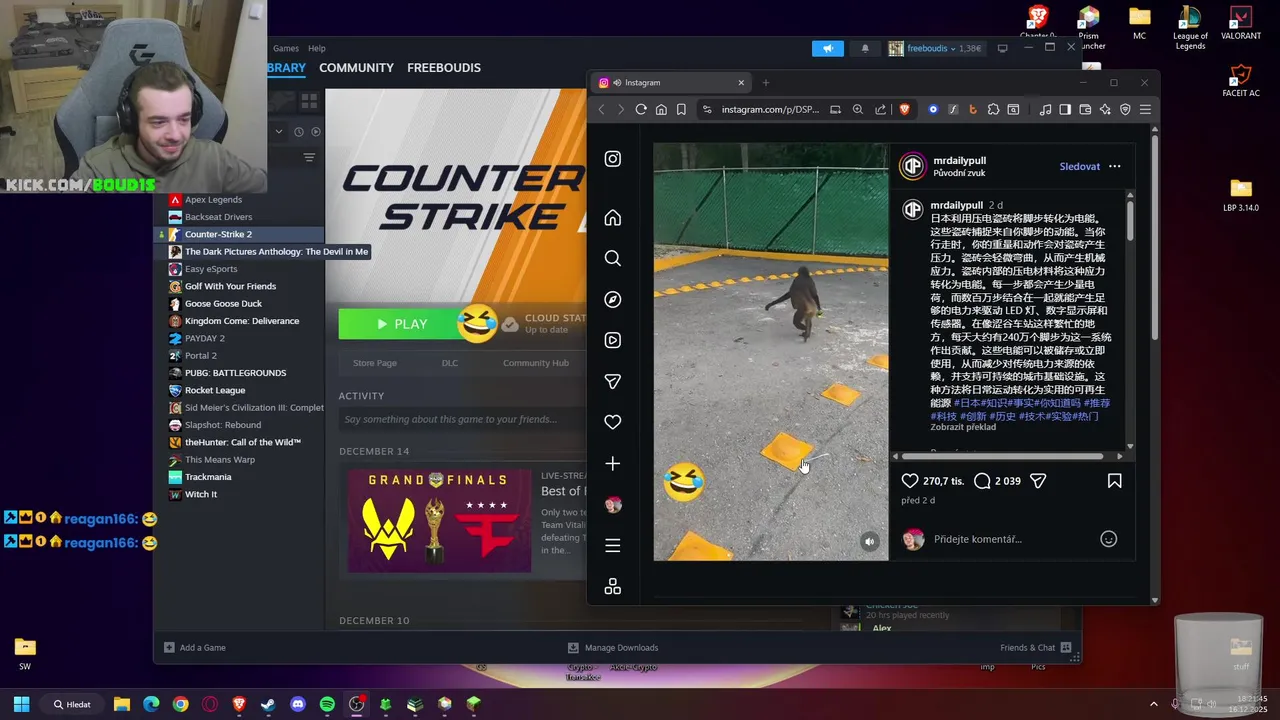Show hidden system tray icons chevron
This screenshot has height=720, width=1280.
coord(1153,704)
